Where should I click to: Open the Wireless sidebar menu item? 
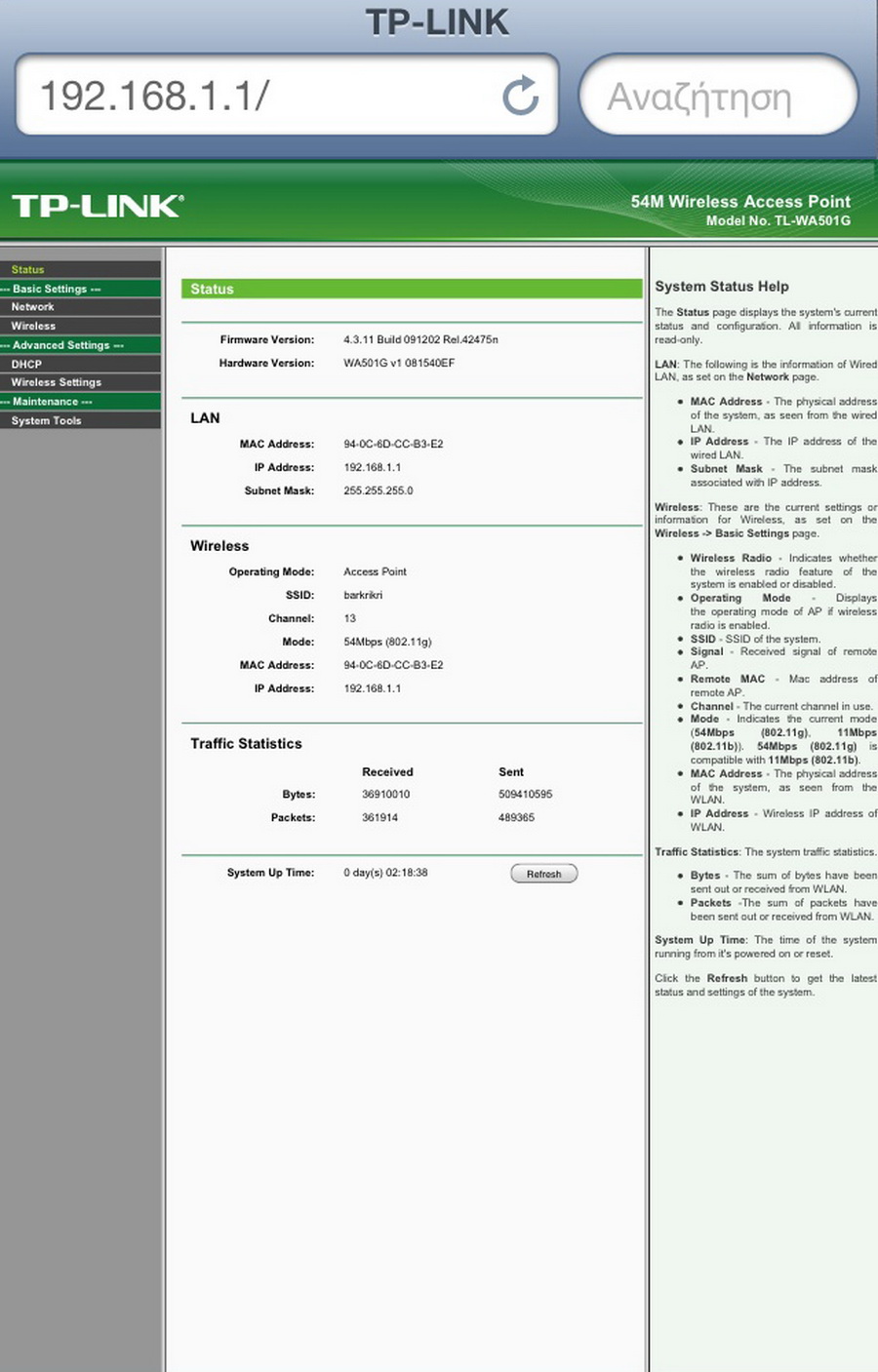point(80,326)
